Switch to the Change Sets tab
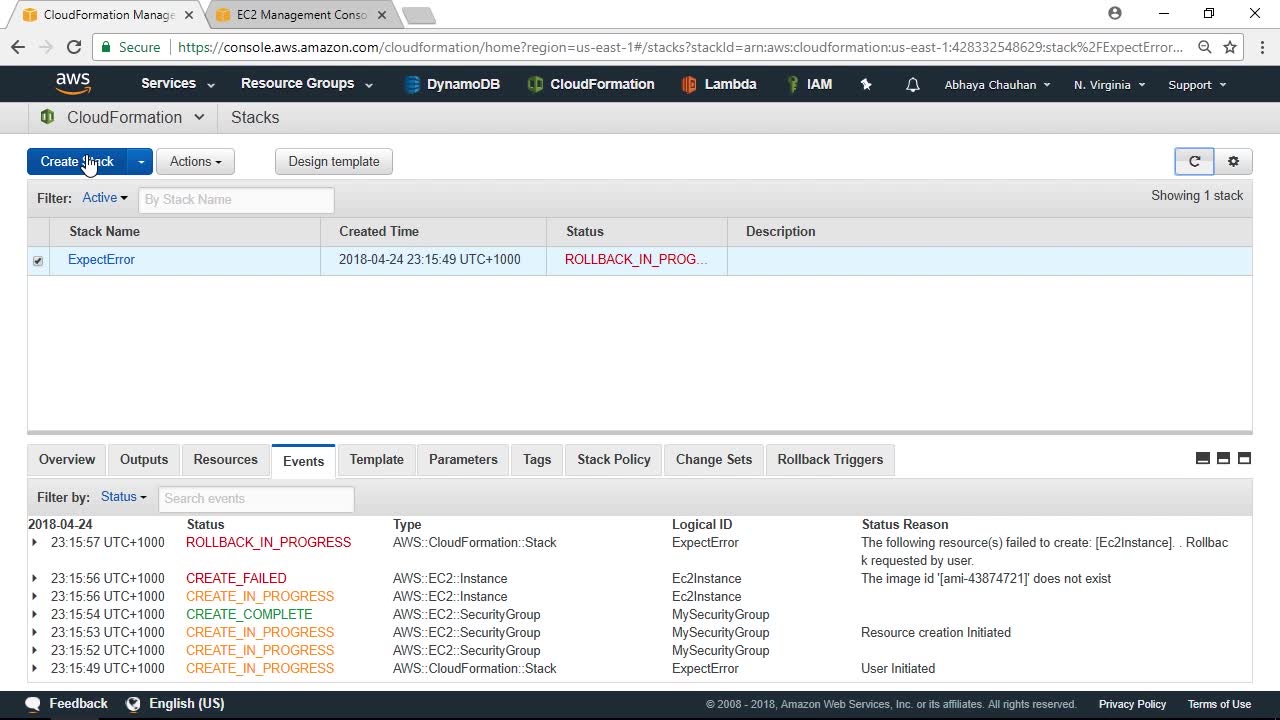The height and width of the screenshot is (720, 1280). pos(714,460)
